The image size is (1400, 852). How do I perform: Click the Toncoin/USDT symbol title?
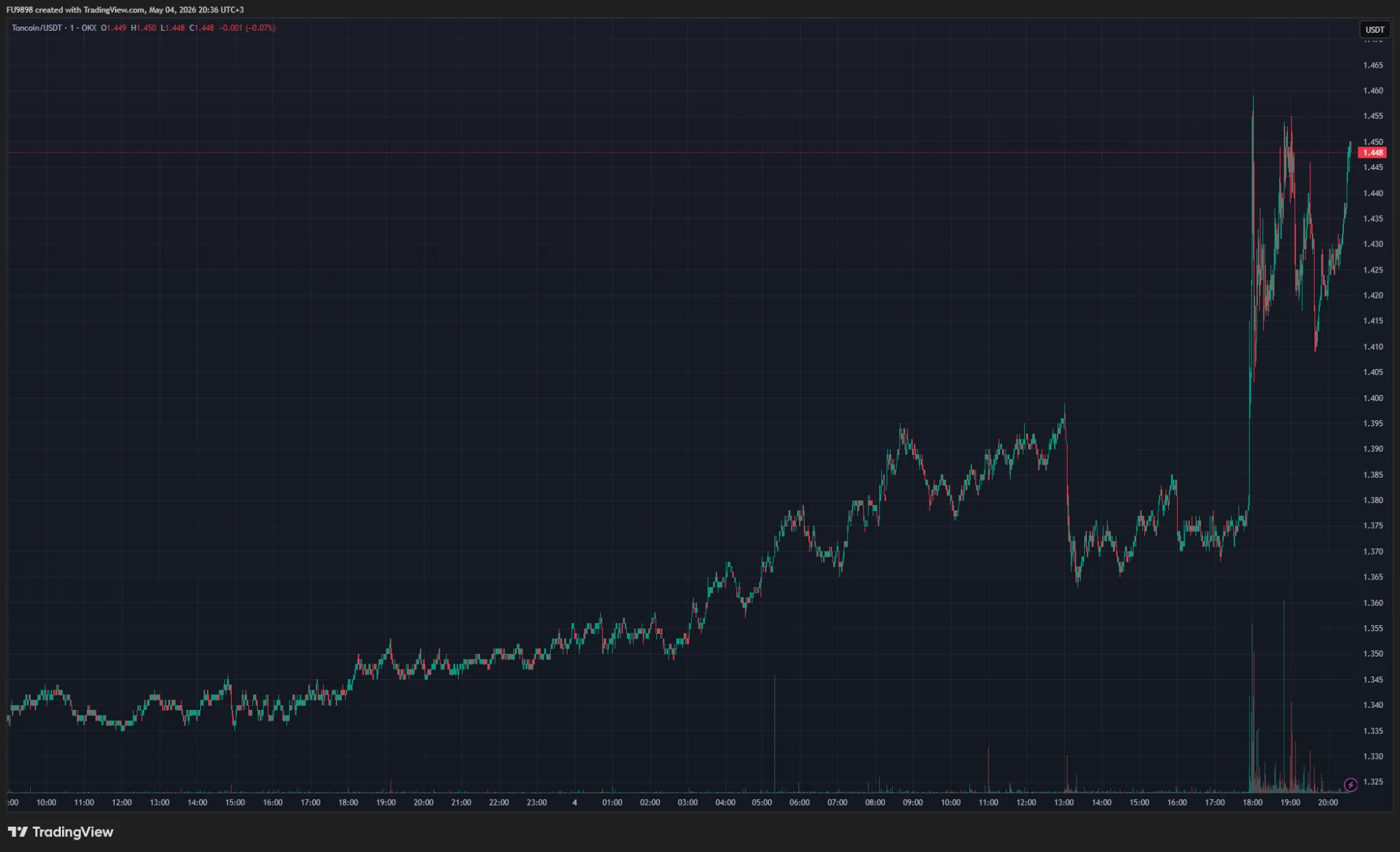(36, 28)
